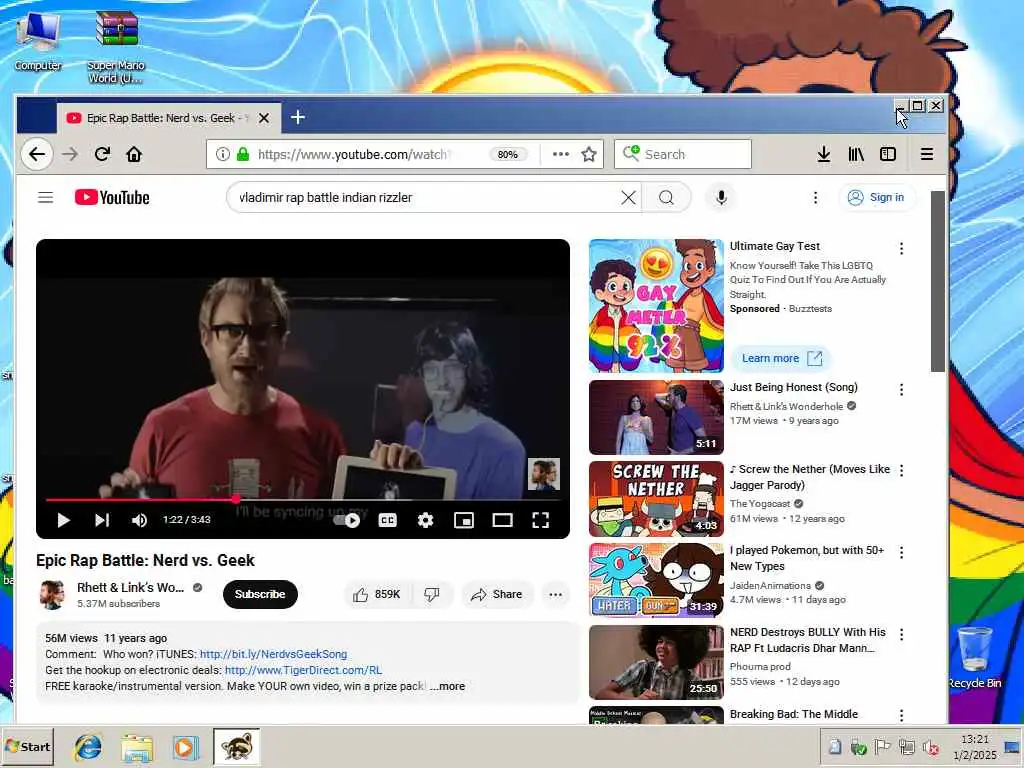Play the video
The height and width of the screenshot is (768, 1024).
(63, 520)
